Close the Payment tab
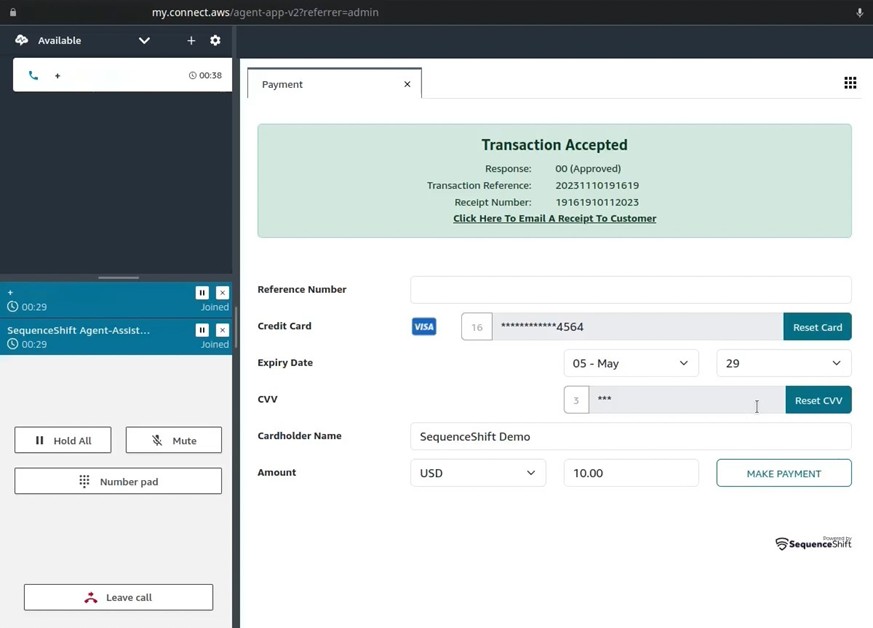Screen dimensions: 873x628 pyautogui.click(x=407, y=84)
